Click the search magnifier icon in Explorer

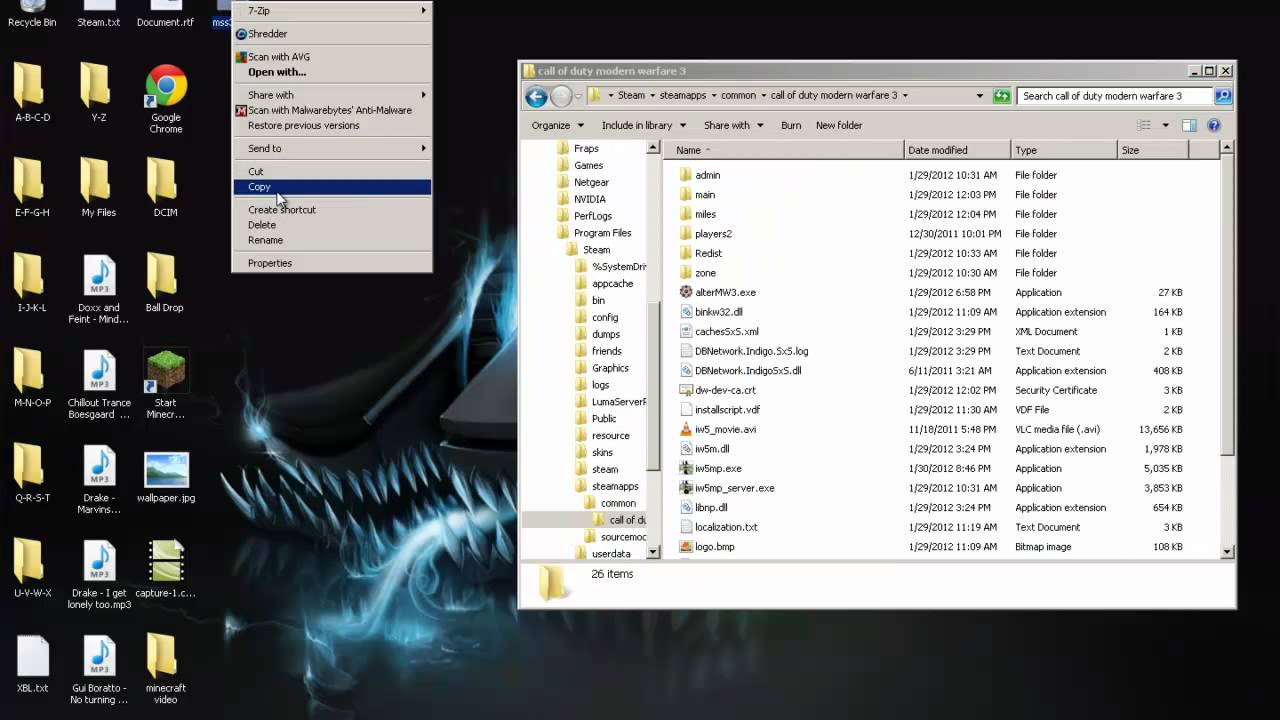(1222, 96)
